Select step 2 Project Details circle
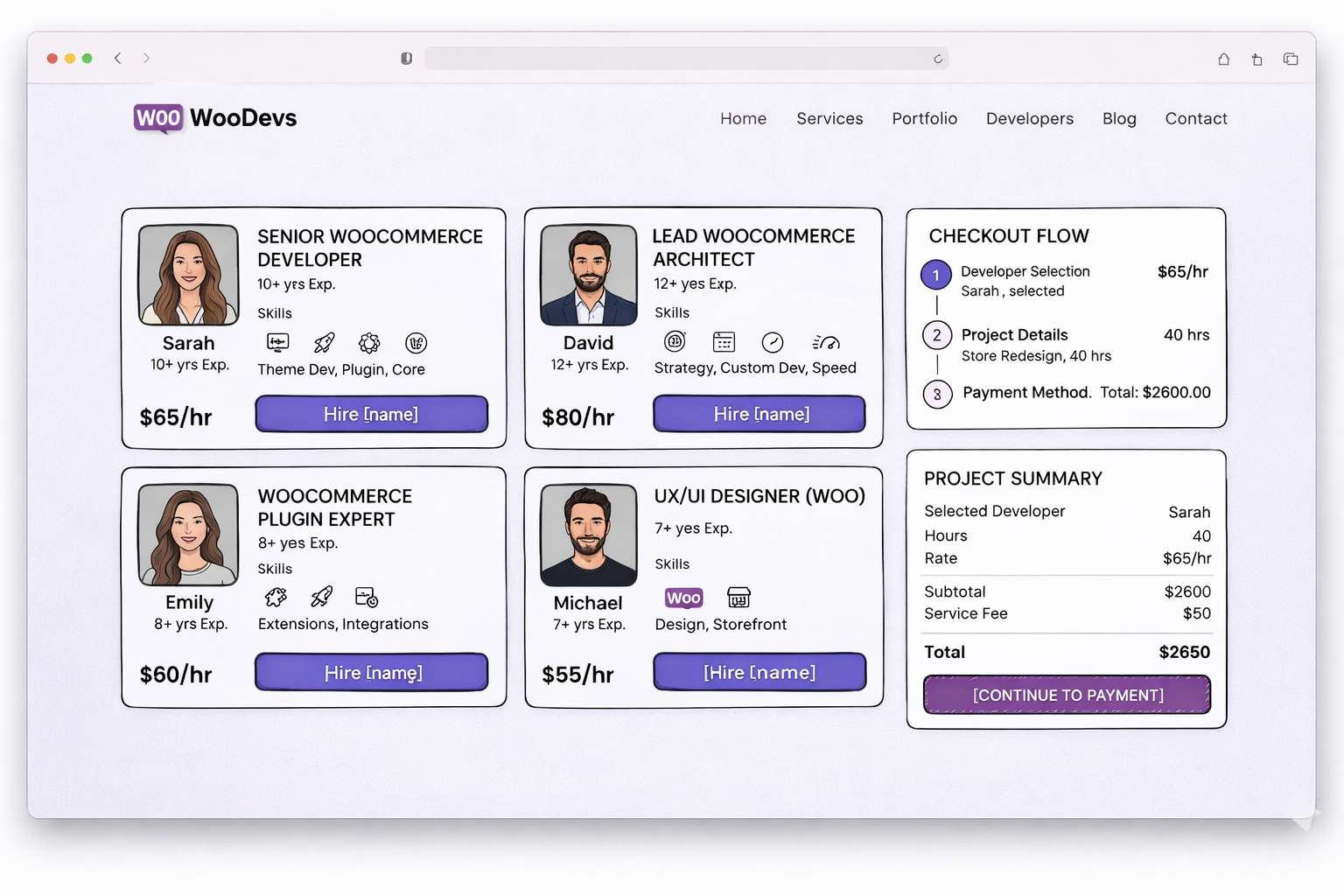 pyautogui.click(x=936, y=335)
